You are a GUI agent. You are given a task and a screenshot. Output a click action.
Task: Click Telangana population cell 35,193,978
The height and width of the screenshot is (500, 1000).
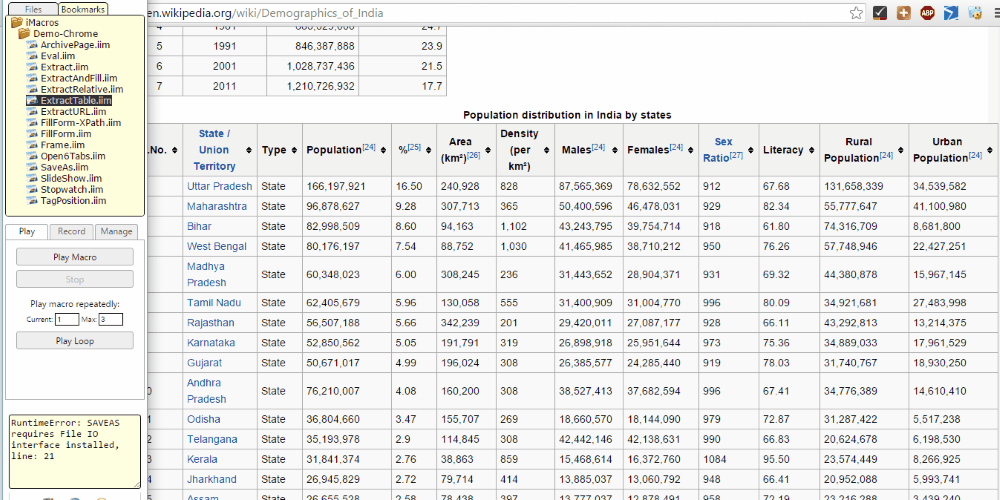pyautogui.click(x=334, y=439)
